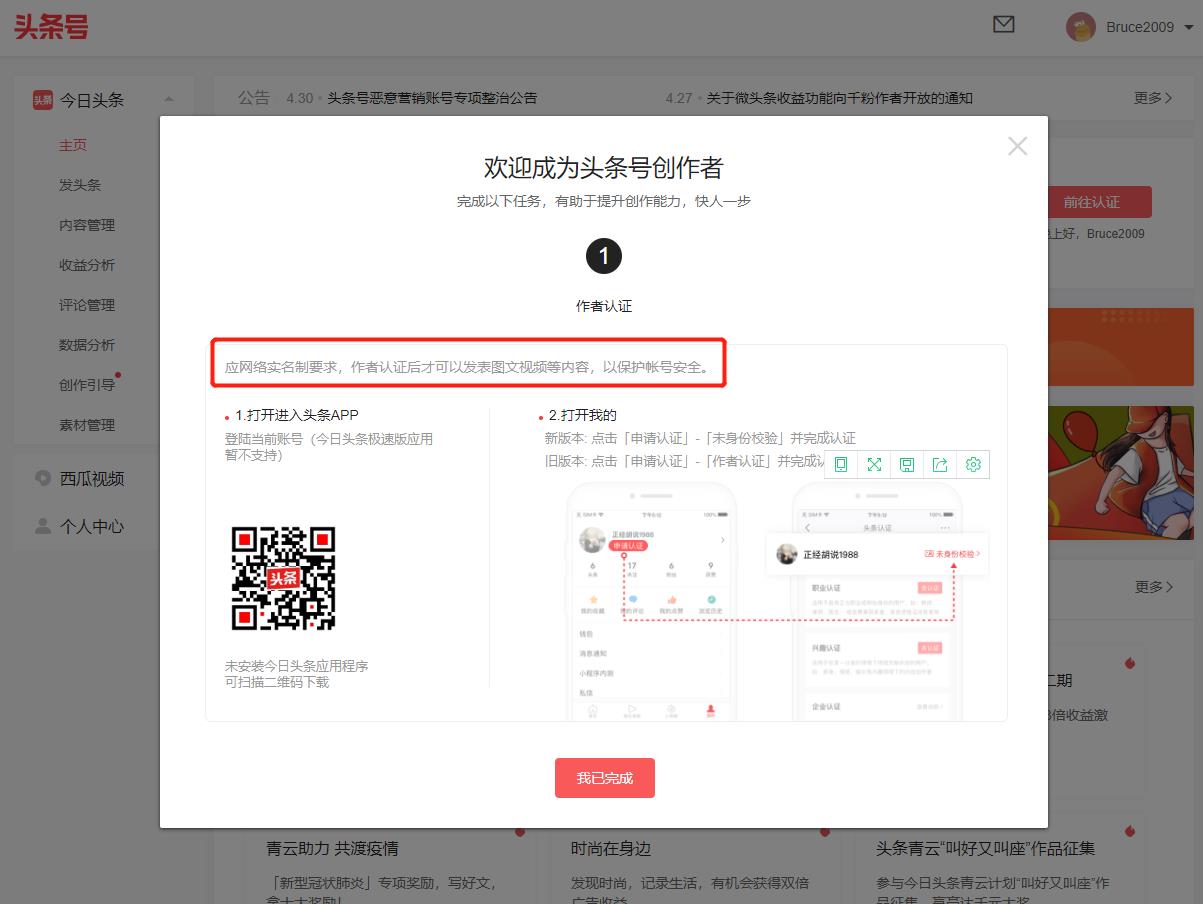This screenshot has width=1203, height=904.
Task: Close the welcome dialog with X
Action: [1017, 146]
